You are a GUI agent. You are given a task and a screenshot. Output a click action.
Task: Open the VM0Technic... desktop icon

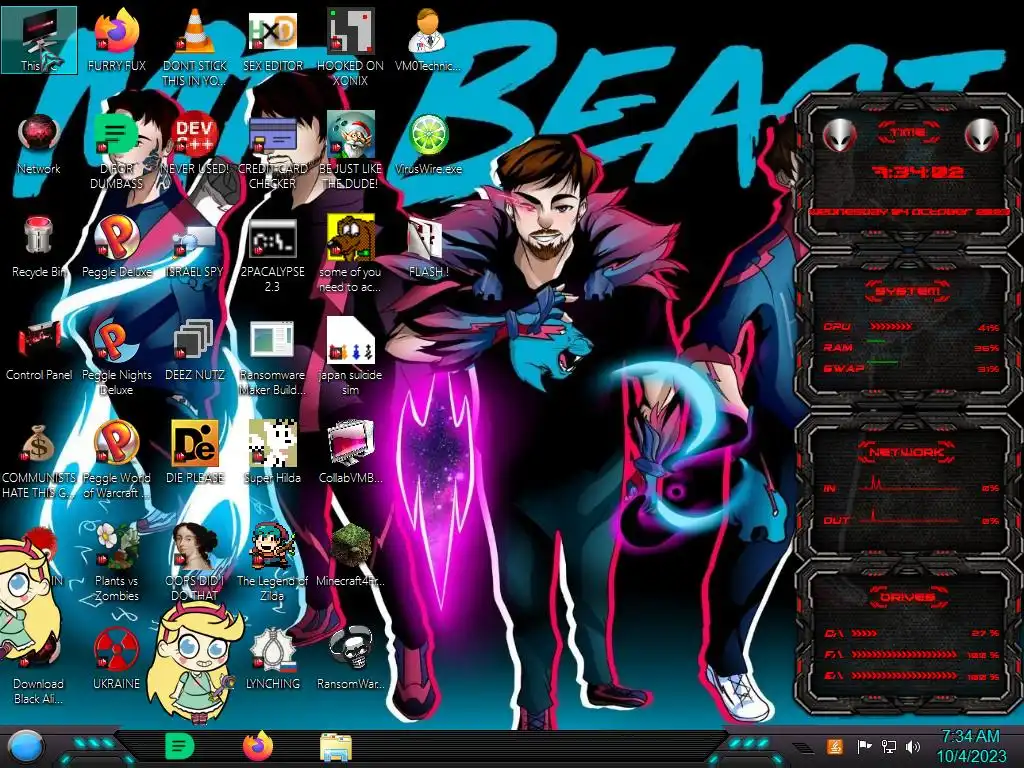[428, 39]
